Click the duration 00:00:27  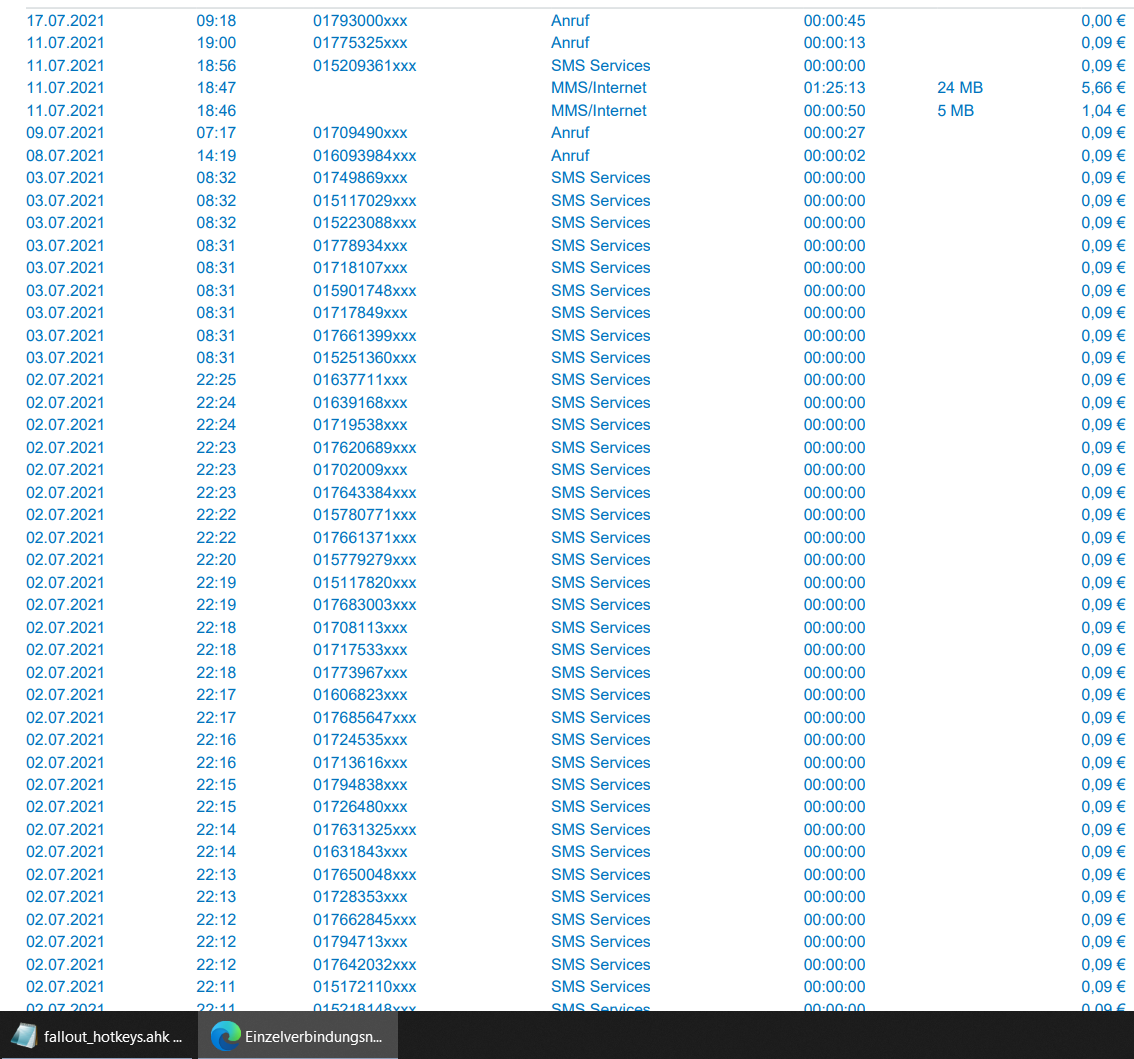835,132
